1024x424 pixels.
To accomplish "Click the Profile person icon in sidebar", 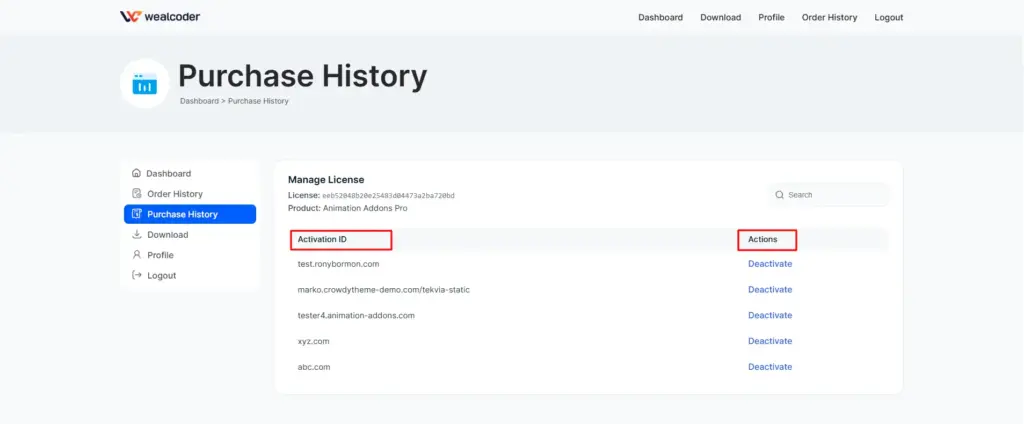I will 137,255.
